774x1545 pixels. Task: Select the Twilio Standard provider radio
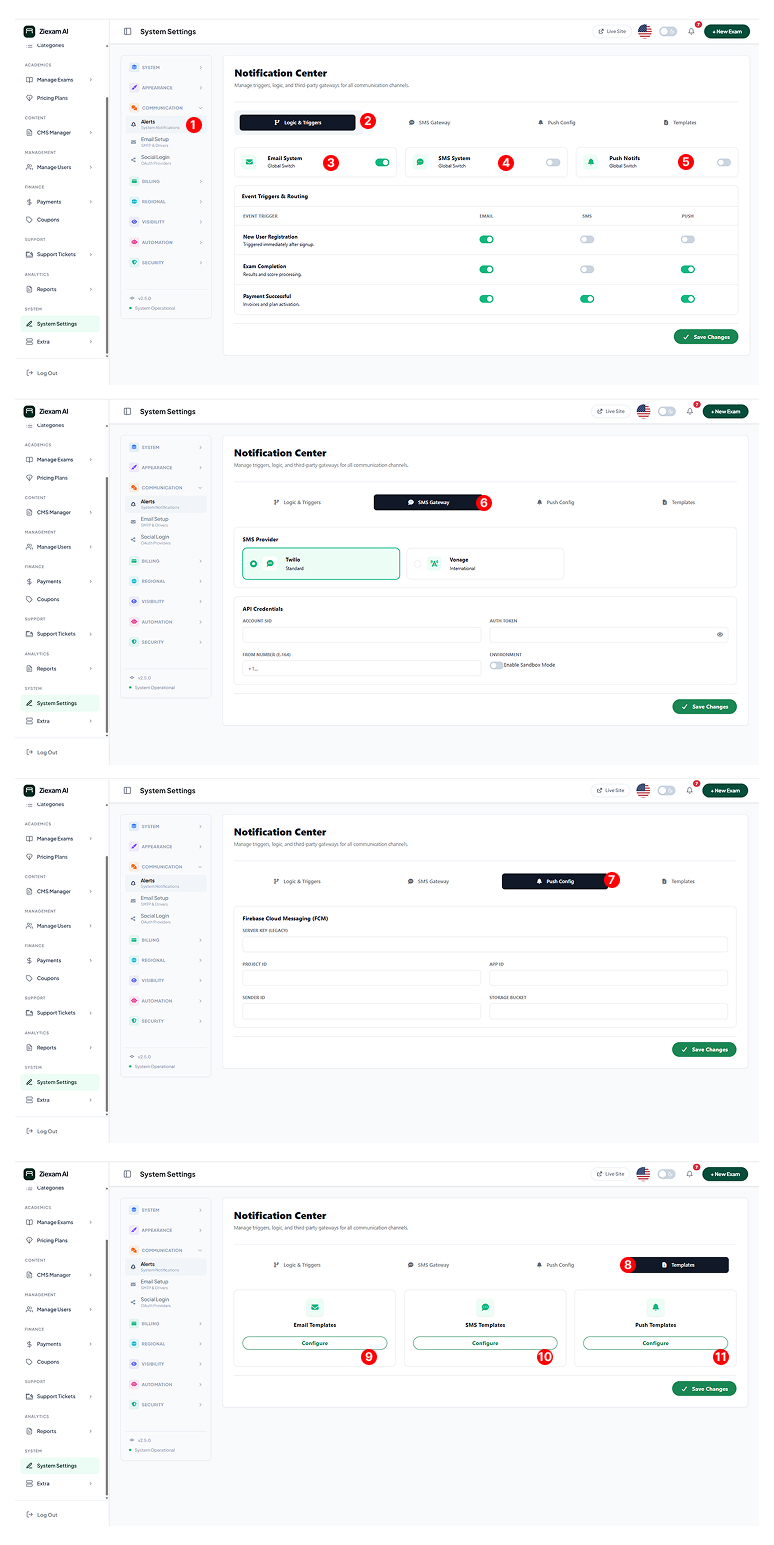(254, 564)
